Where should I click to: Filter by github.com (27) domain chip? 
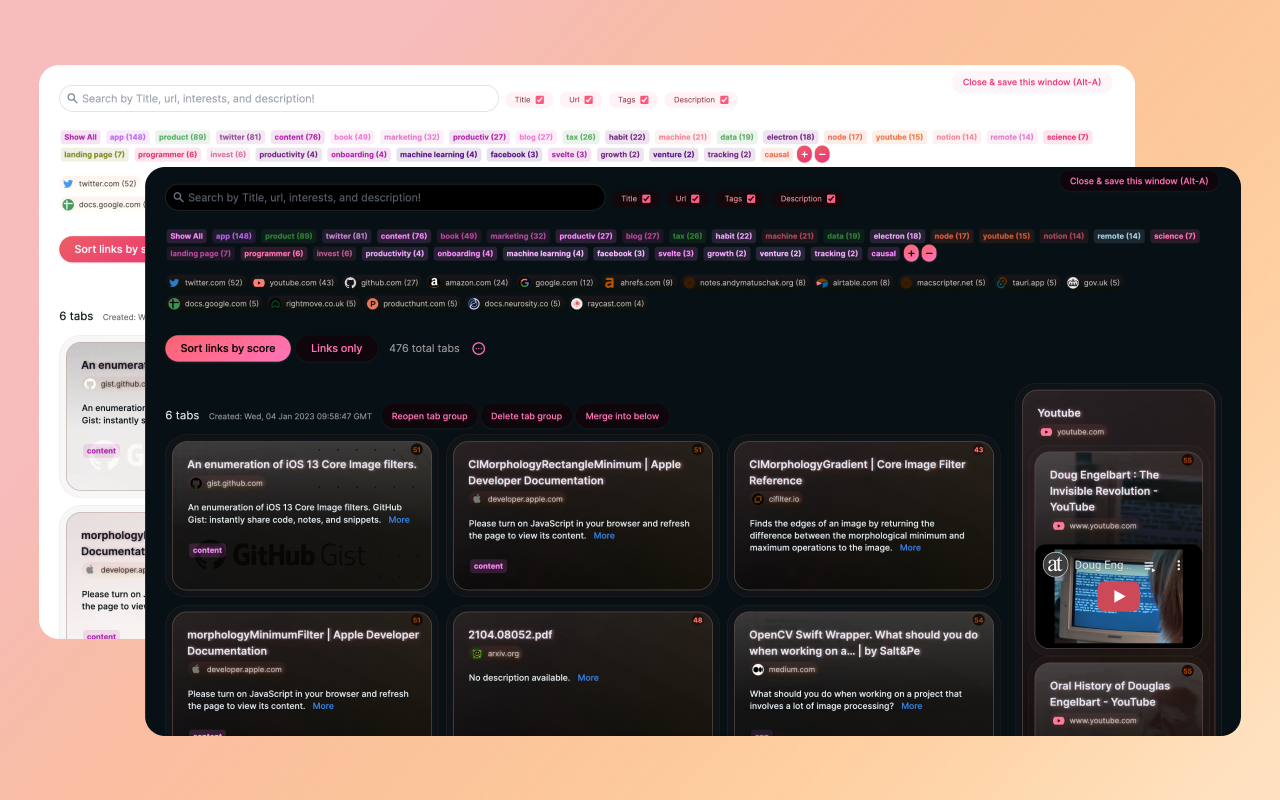pos(381,283)
